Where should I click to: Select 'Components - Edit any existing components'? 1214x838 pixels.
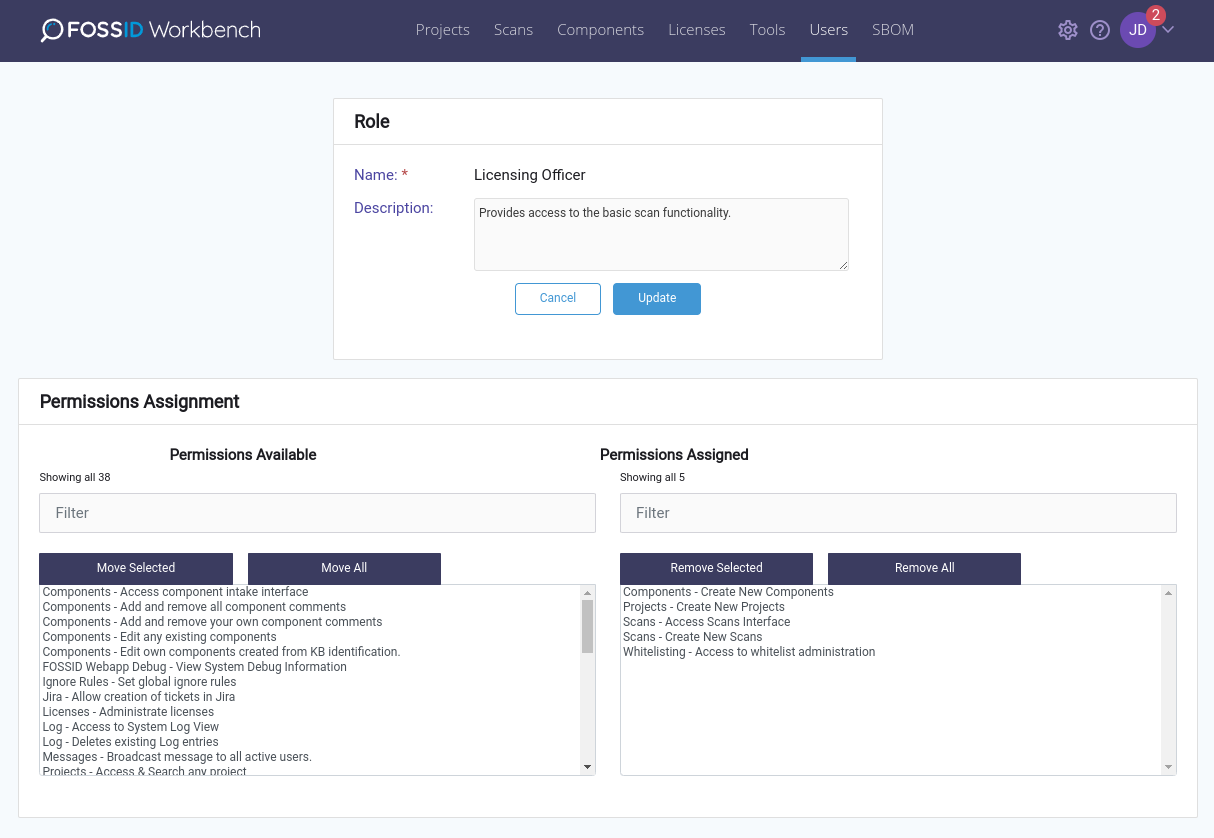310,637
